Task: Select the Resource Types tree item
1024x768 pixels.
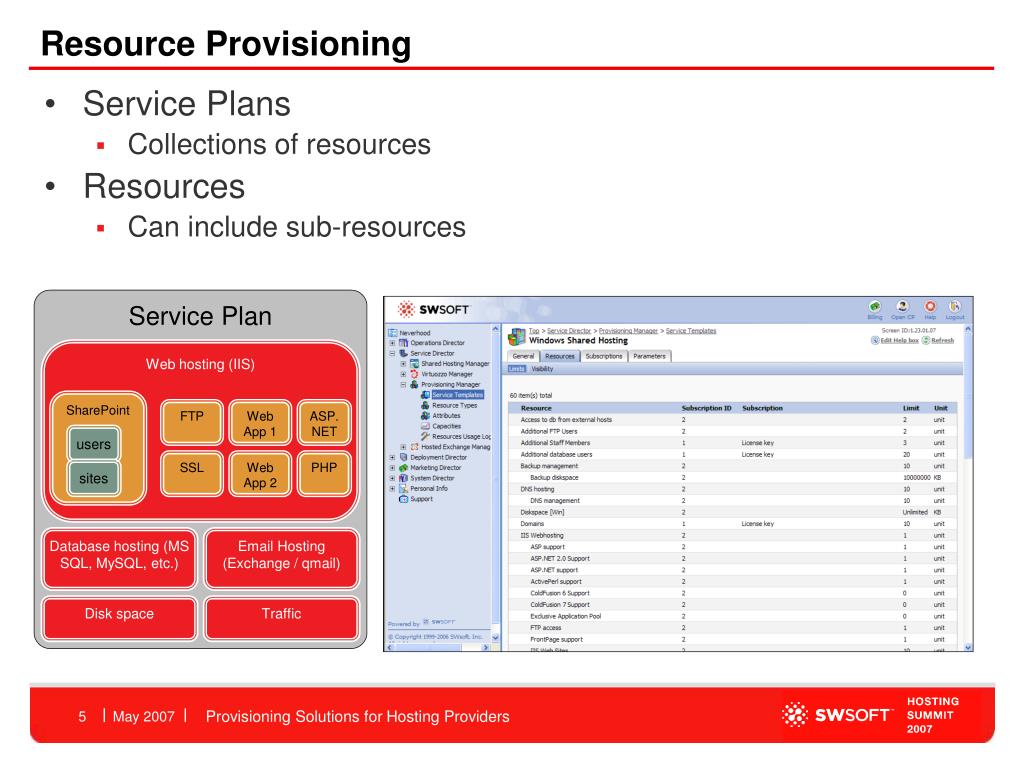Action: pos(455,406)
